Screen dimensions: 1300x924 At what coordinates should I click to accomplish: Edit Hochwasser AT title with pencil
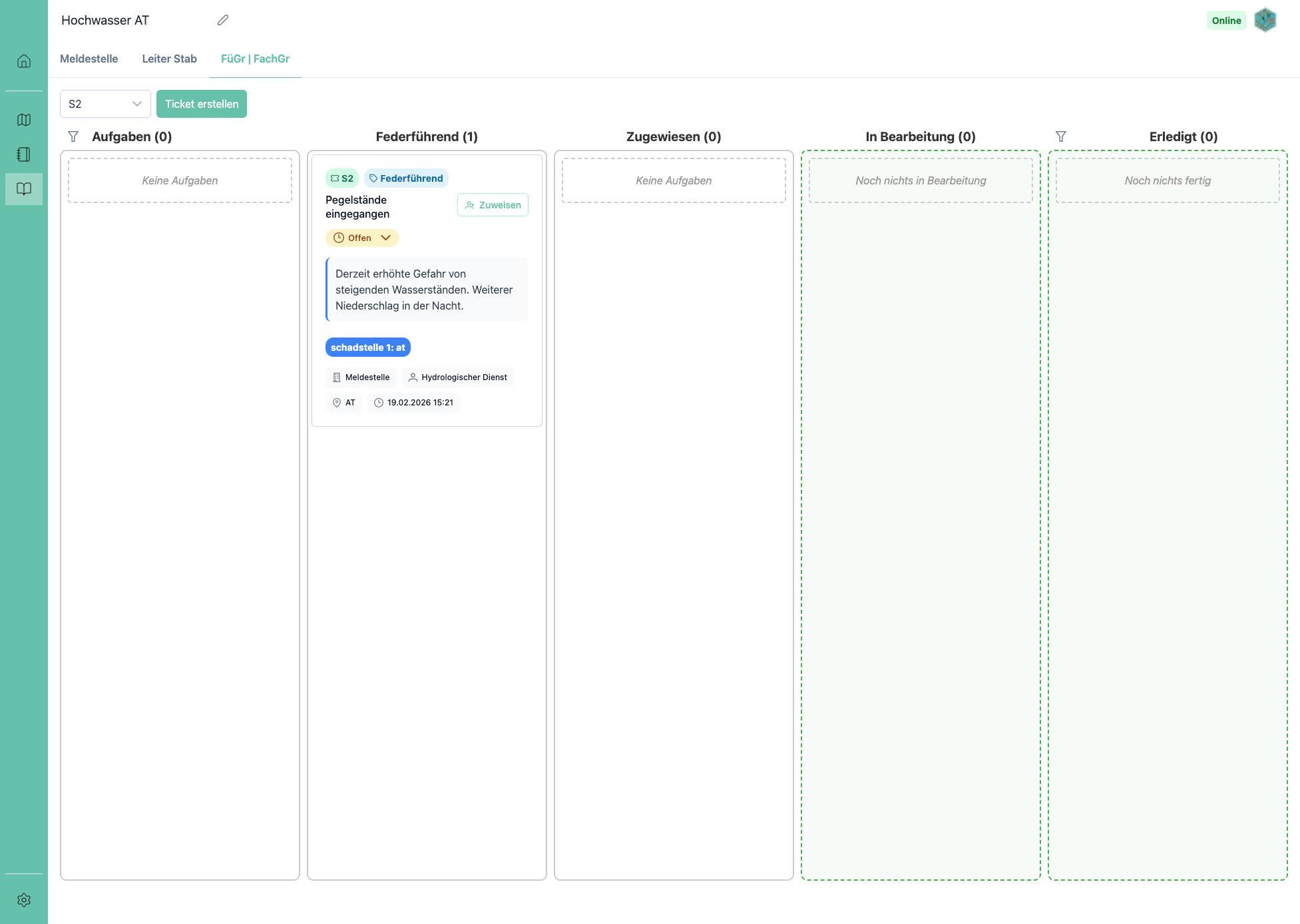pos(223,20)
